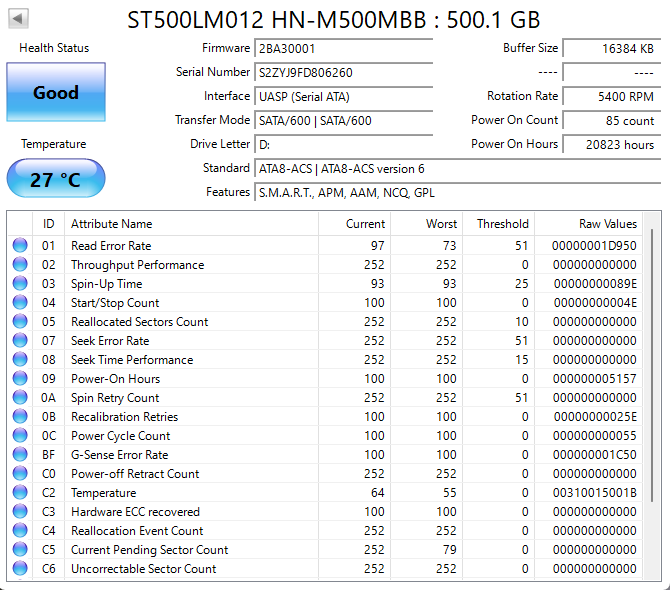
Task: Click the status orb for Uncorrectable Sector Count
Action: [20, 569]
